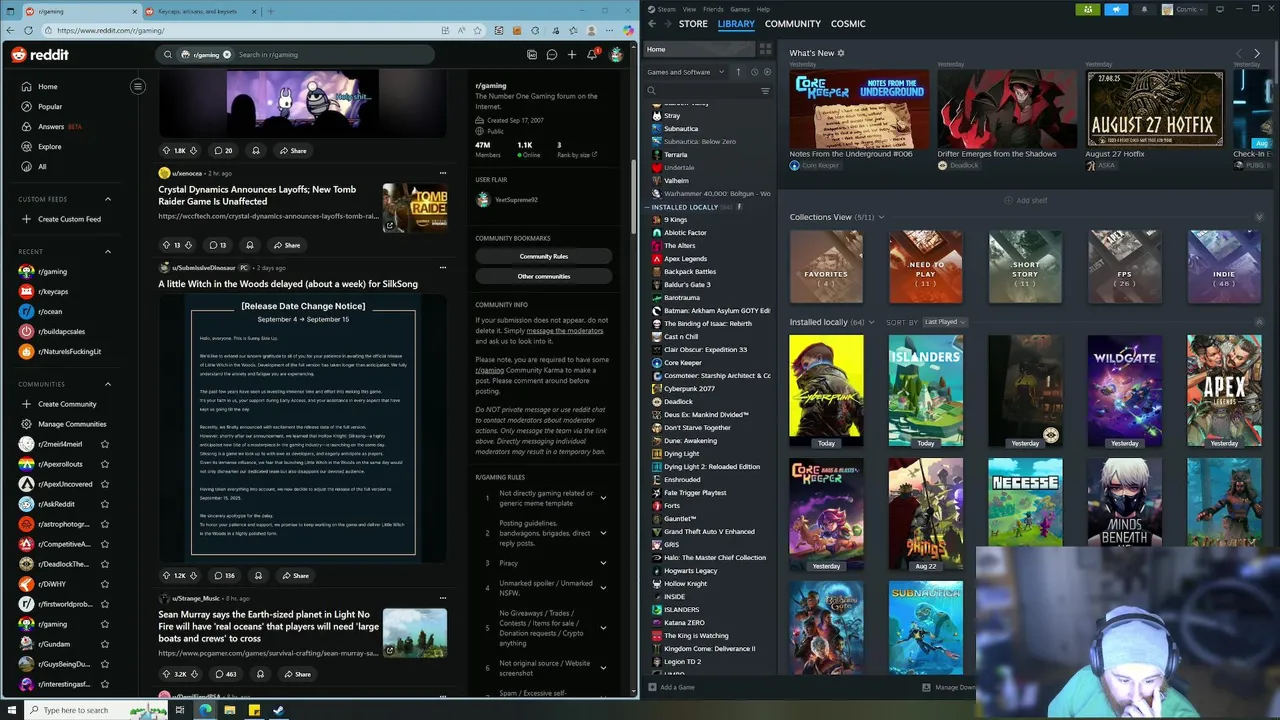Toggle favorite for r/CompetitiveApex
This screenshot has width=1280, height=720.
[104, 544]
